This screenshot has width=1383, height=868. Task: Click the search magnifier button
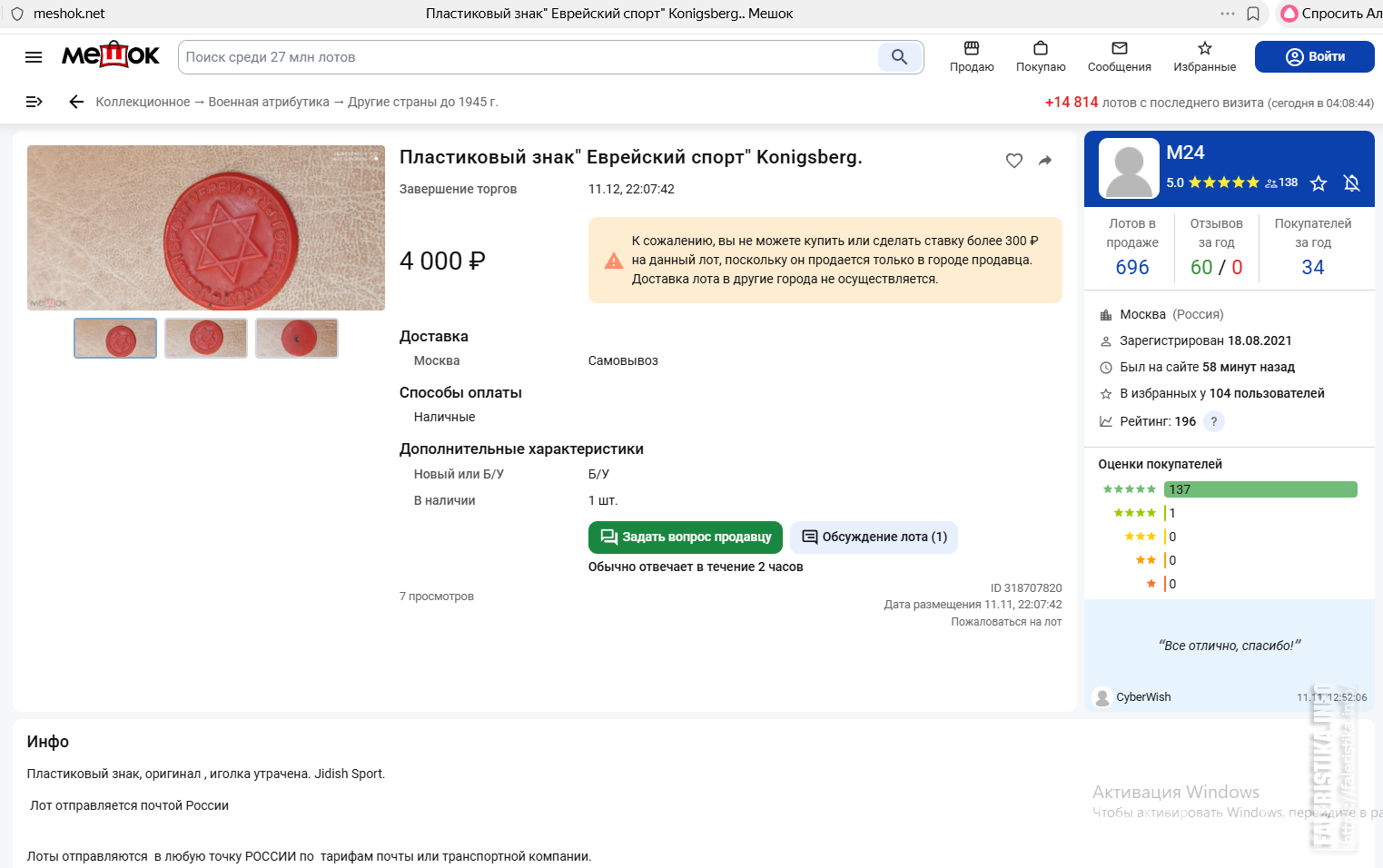click(x=899, y=57)
